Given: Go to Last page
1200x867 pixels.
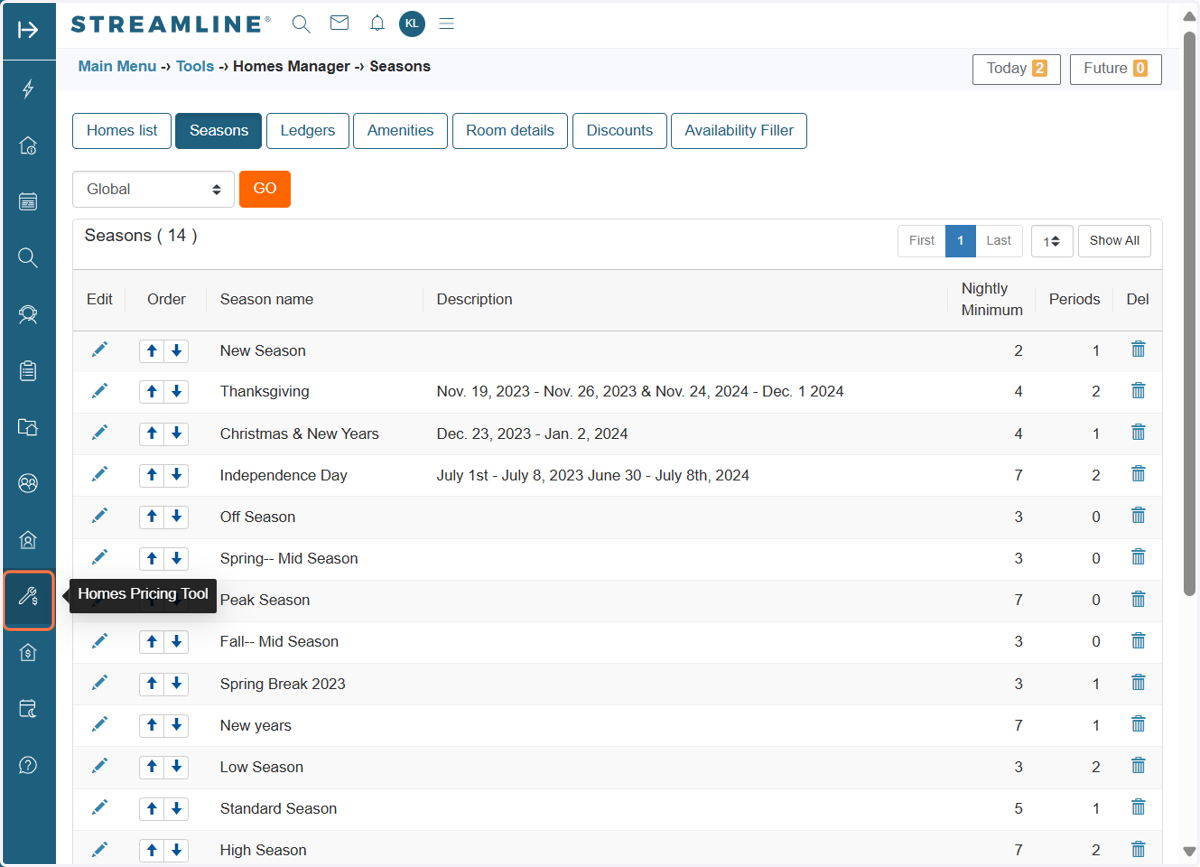Looking at the screenshot, I should point(998,241).
